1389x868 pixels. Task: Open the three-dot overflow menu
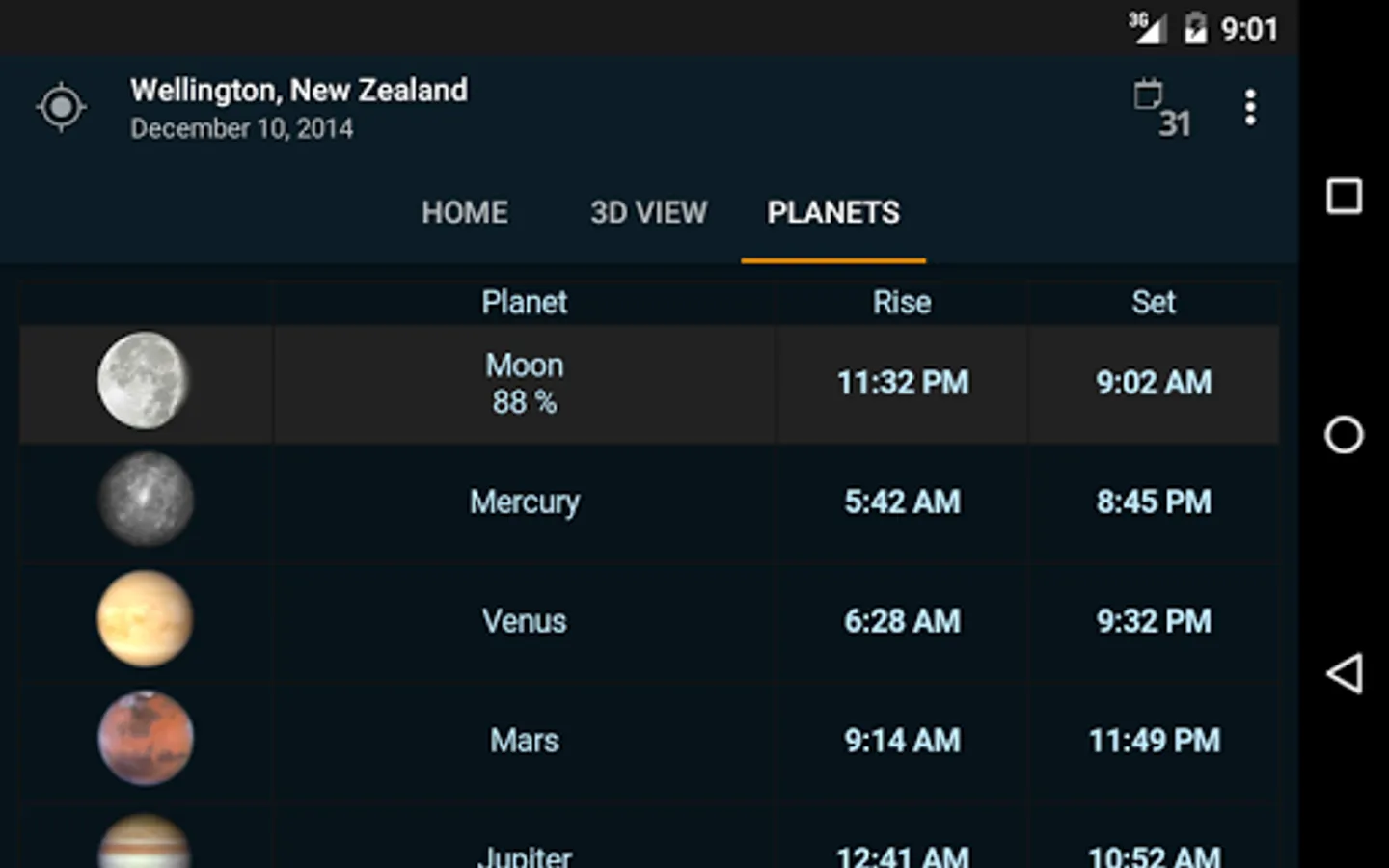tap(1250, 108)
